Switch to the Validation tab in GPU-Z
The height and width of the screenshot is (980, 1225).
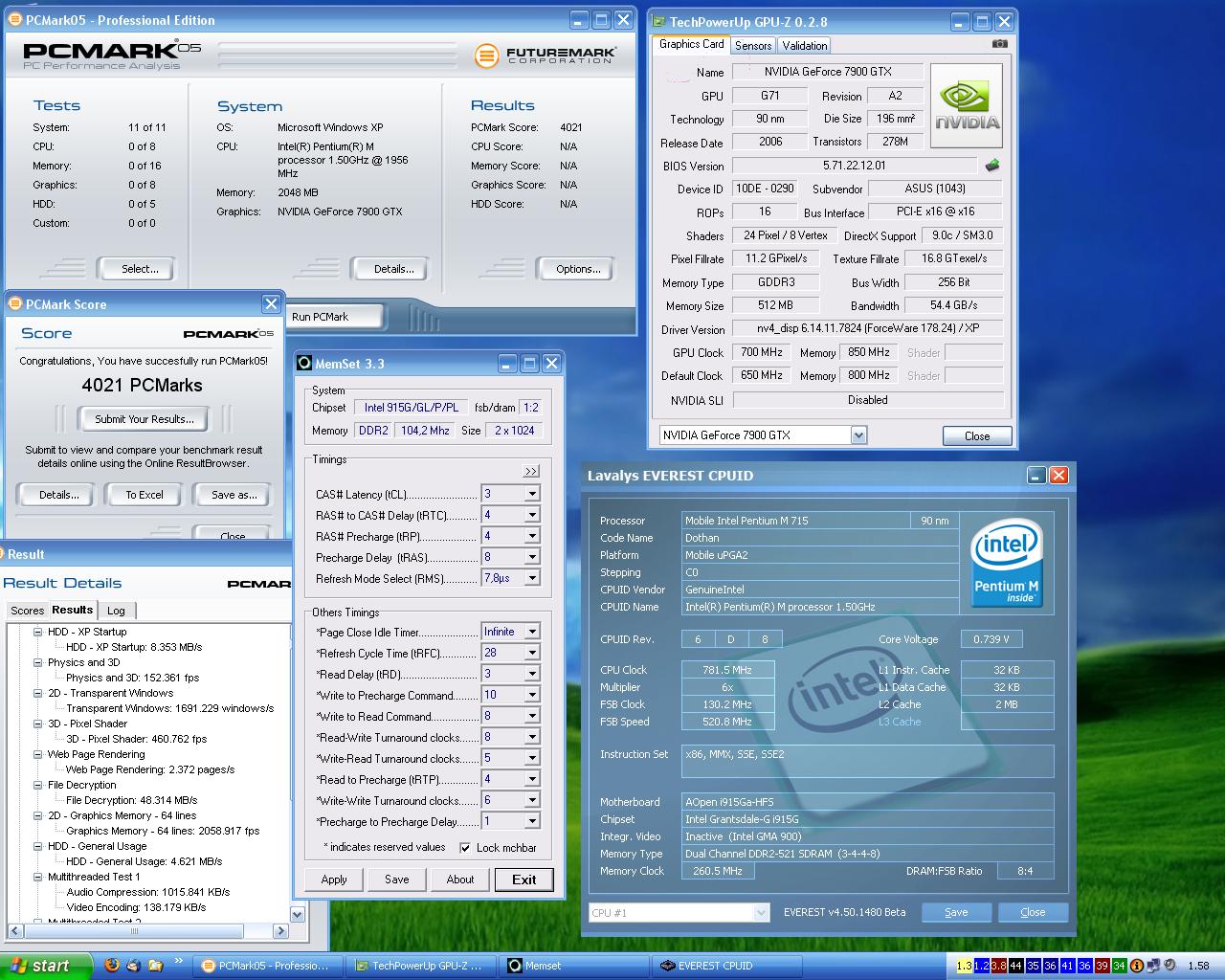804,46
